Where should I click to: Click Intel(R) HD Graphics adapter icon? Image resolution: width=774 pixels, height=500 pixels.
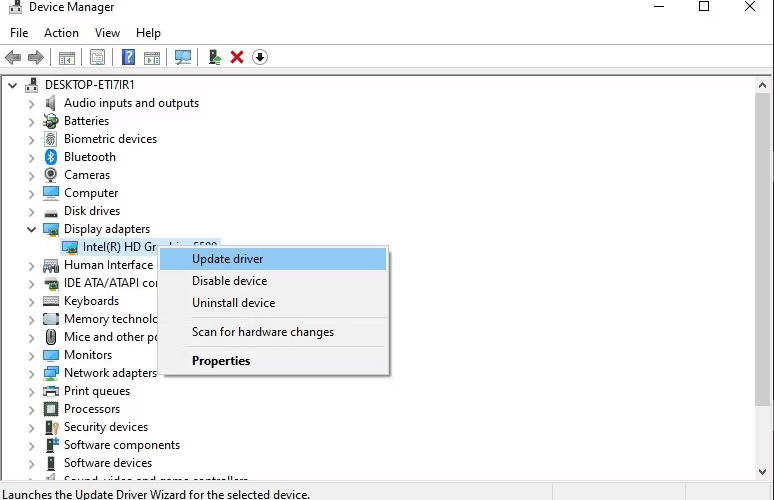(x=70, y=247)
